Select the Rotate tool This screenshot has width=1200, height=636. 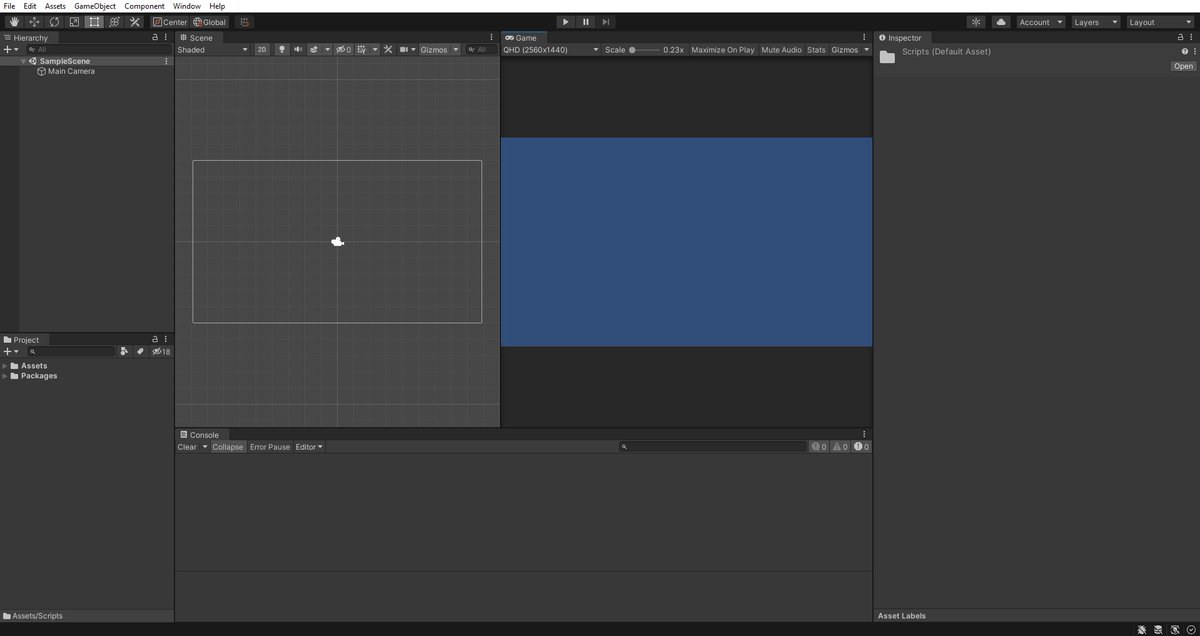[x=53, y=21]
